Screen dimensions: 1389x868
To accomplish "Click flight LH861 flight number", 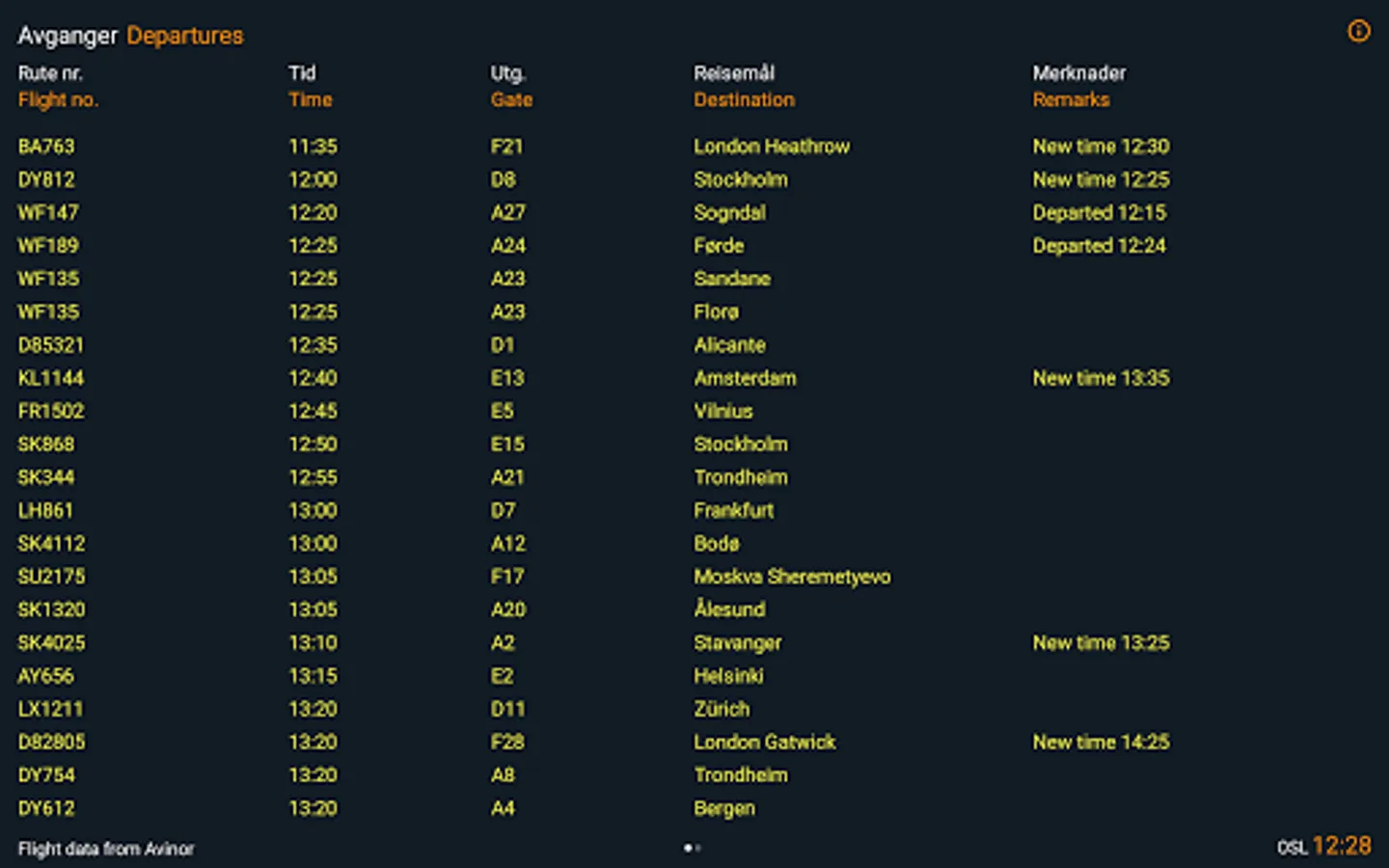I will (45, 510).
